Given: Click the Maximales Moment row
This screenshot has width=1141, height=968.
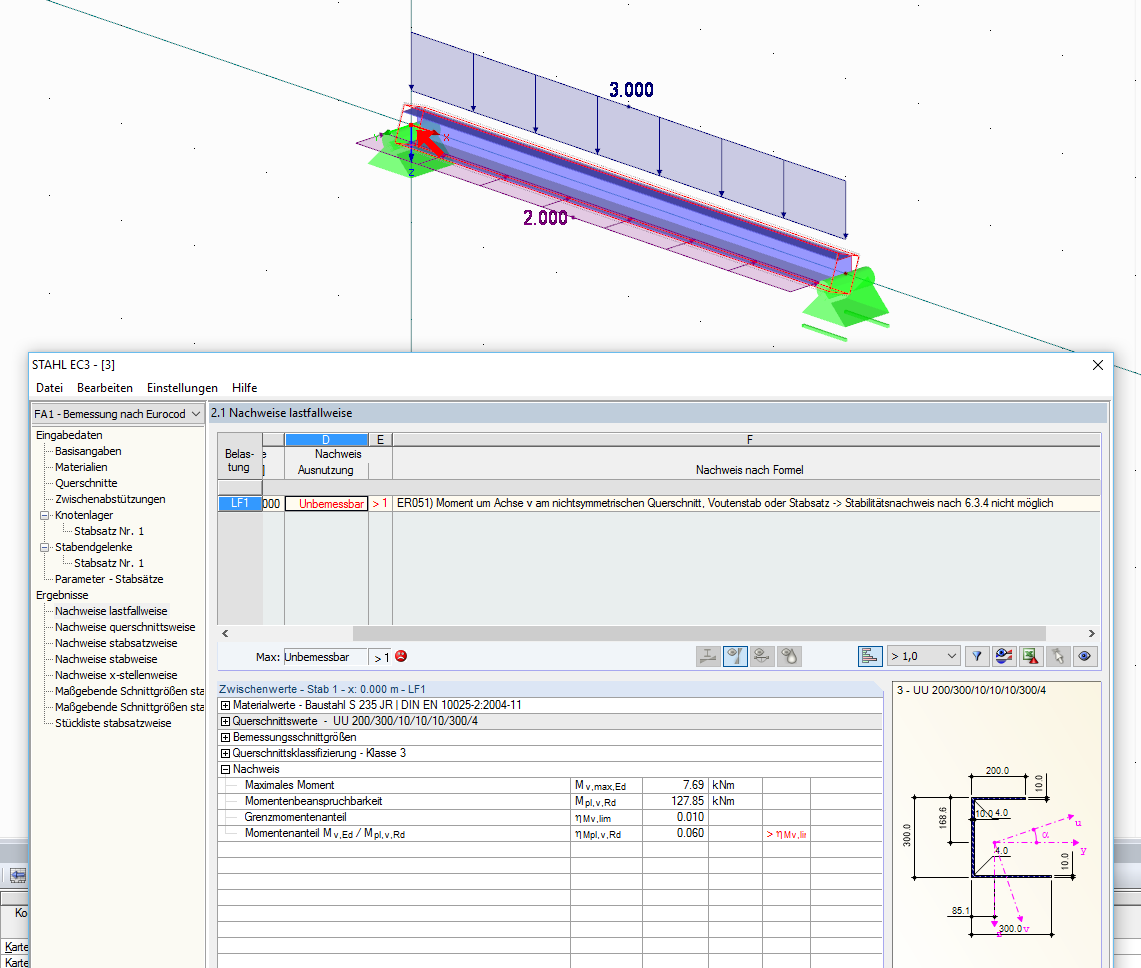Looking at the screenshot, I should tap(549, 785).
